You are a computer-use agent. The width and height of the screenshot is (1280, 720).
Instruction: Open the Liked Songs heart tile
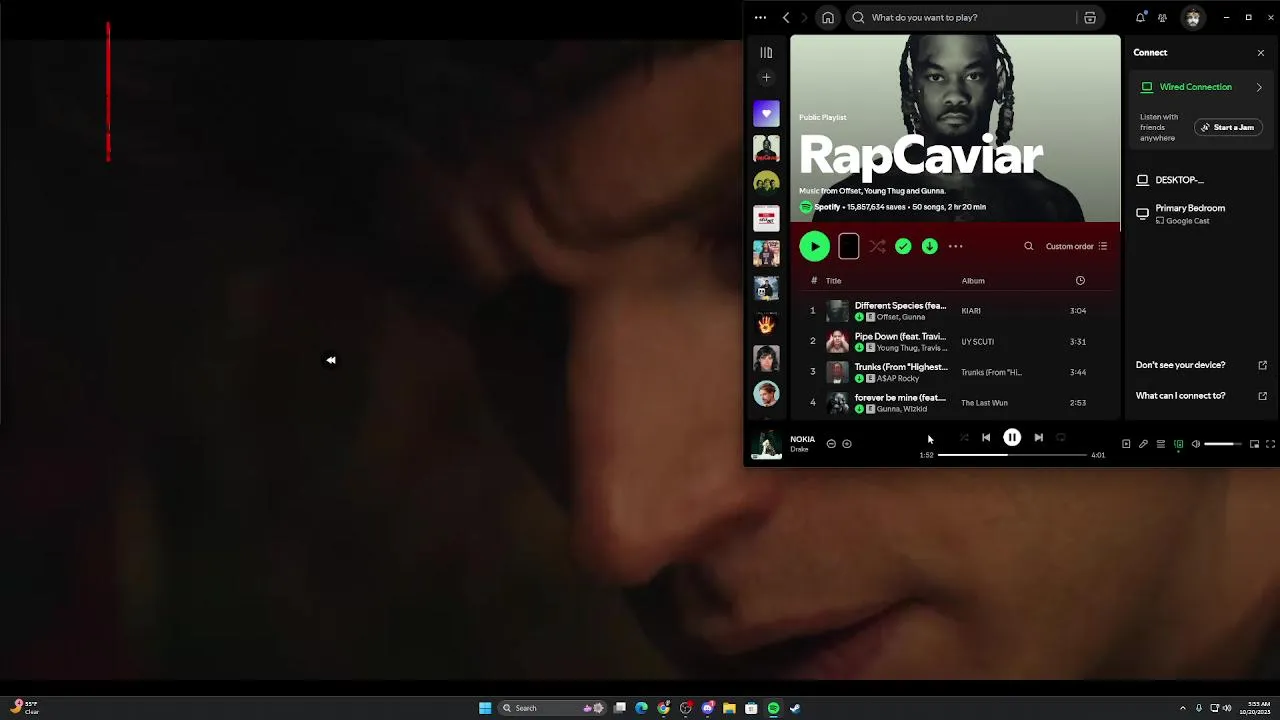[766, 114]
